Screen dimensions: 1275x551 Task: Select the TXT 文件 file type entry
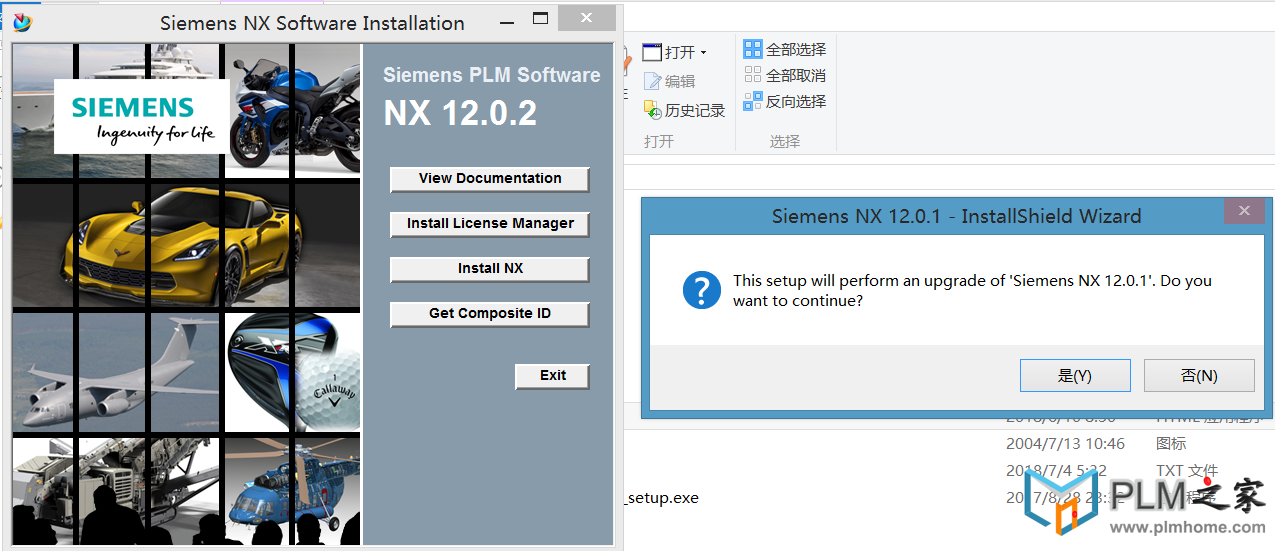1187,470
